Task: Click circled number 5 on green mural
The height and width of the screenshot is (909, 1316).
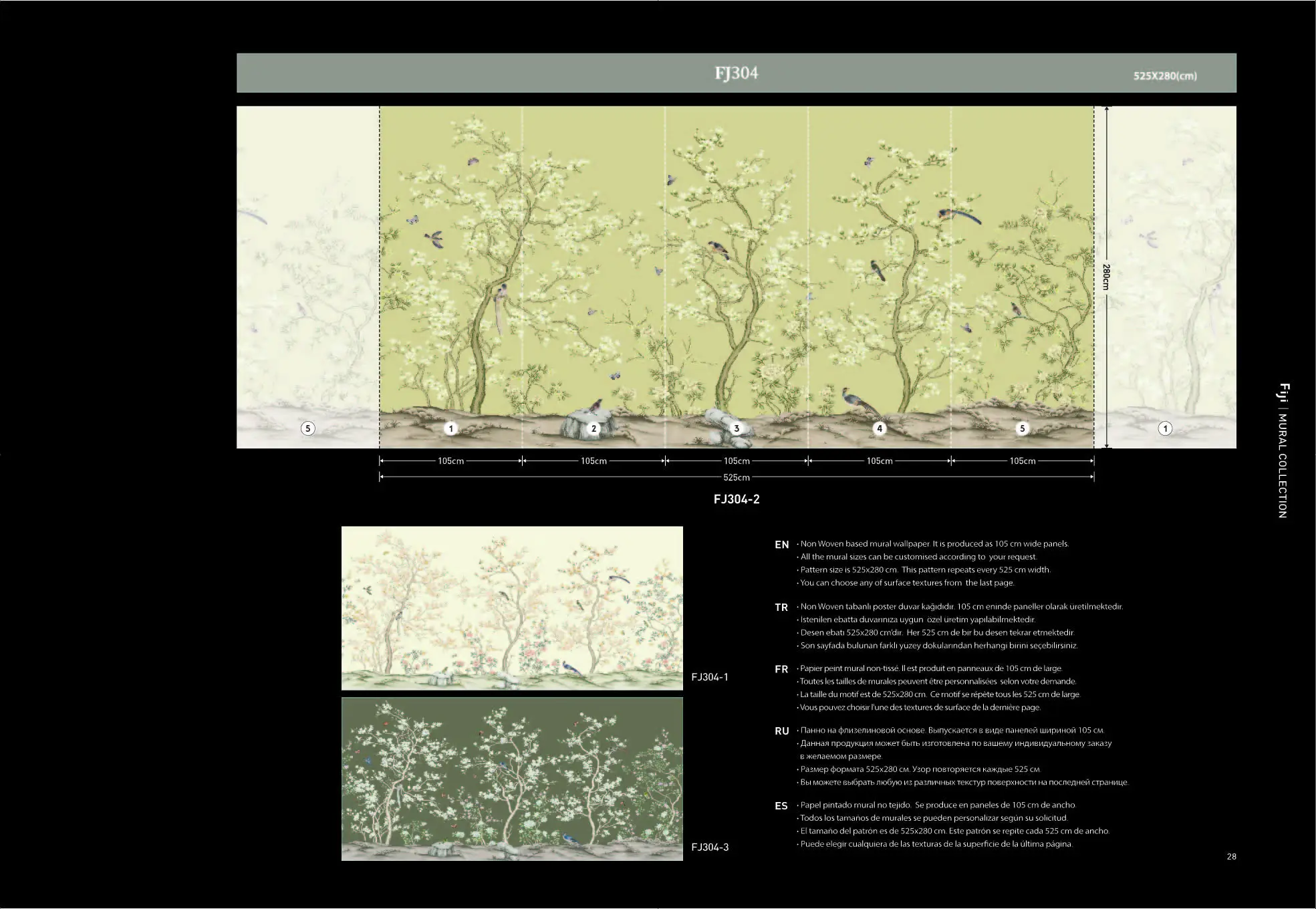Action: [x=1022, y=428]
